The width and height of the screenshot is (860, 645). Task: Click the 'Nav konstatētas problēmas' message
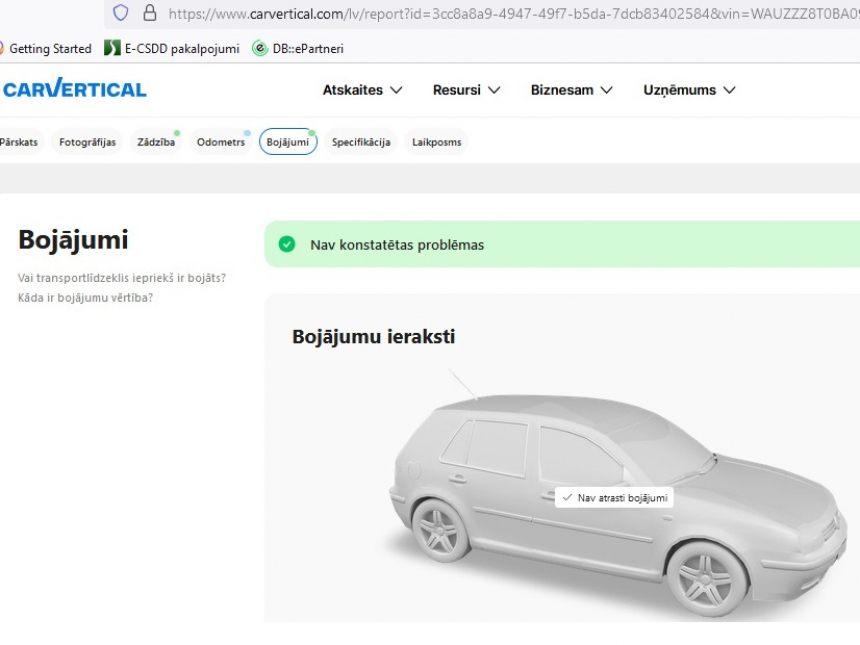(397, 245)
